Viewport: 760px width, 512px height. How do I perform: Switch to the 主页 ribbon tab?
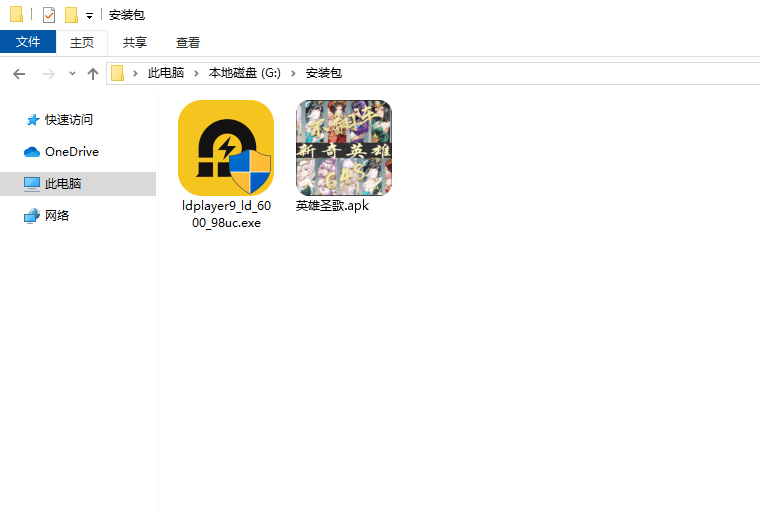pyautogui.click(x=81, y=42)
